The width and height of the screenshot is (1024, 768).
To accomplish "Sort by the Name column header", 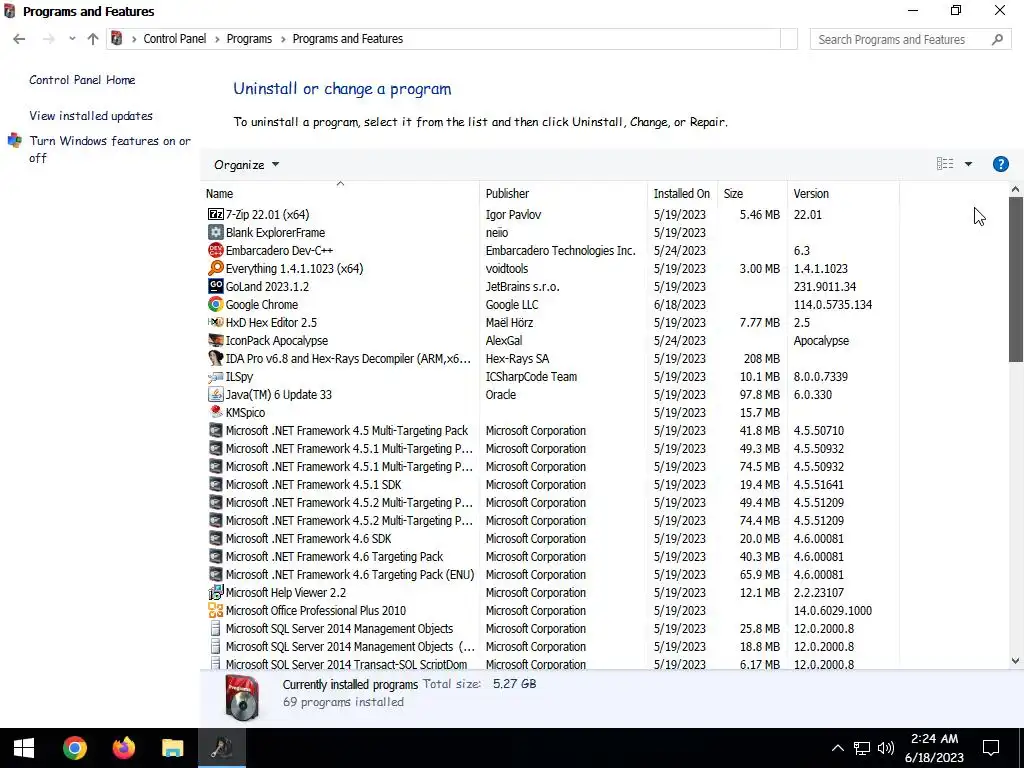I will point(340,193).
